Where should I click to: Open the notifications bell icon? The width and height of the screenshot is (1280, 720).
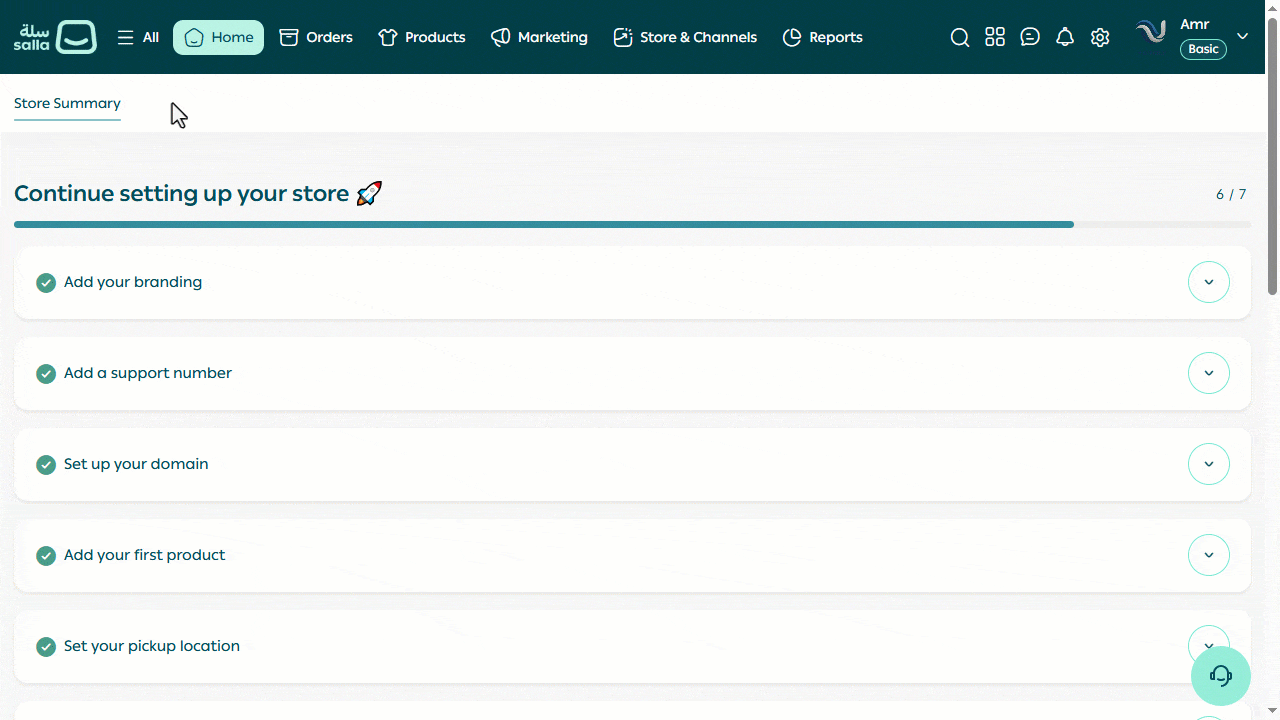click(1065, 37)
